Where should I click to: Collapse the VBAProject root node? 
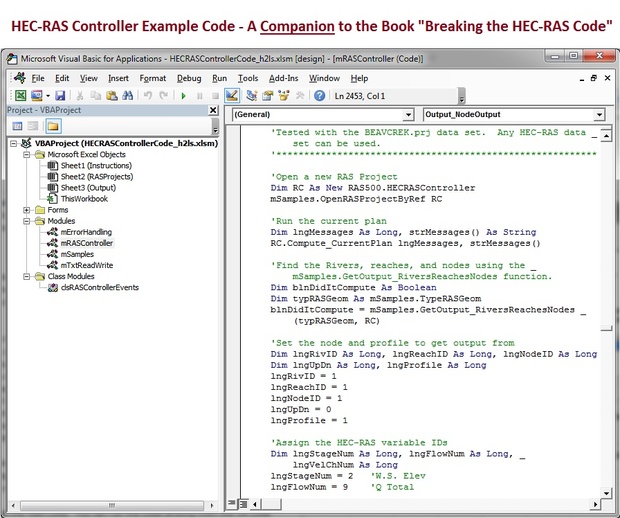pos(13,143)
